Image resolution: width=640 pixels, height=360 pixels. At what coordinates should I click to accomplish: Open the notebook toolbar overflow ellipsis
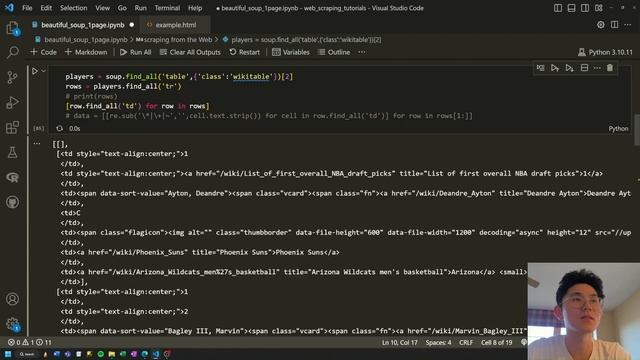tap(362, 52)
